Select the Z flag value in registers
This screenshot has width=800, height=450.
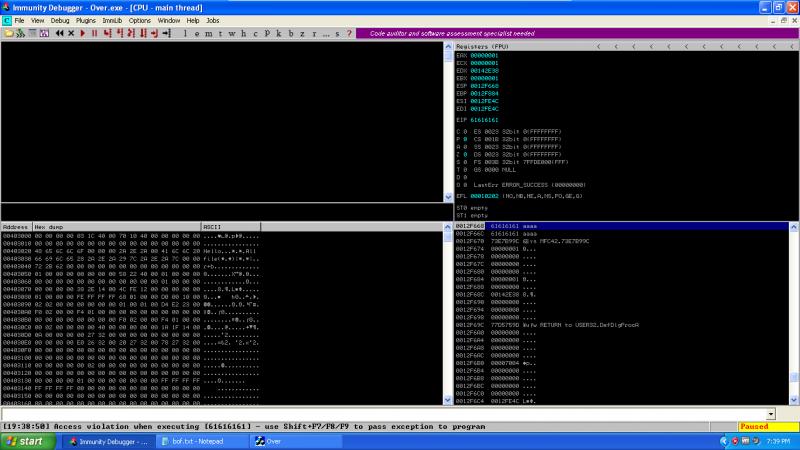coord(465,154)
